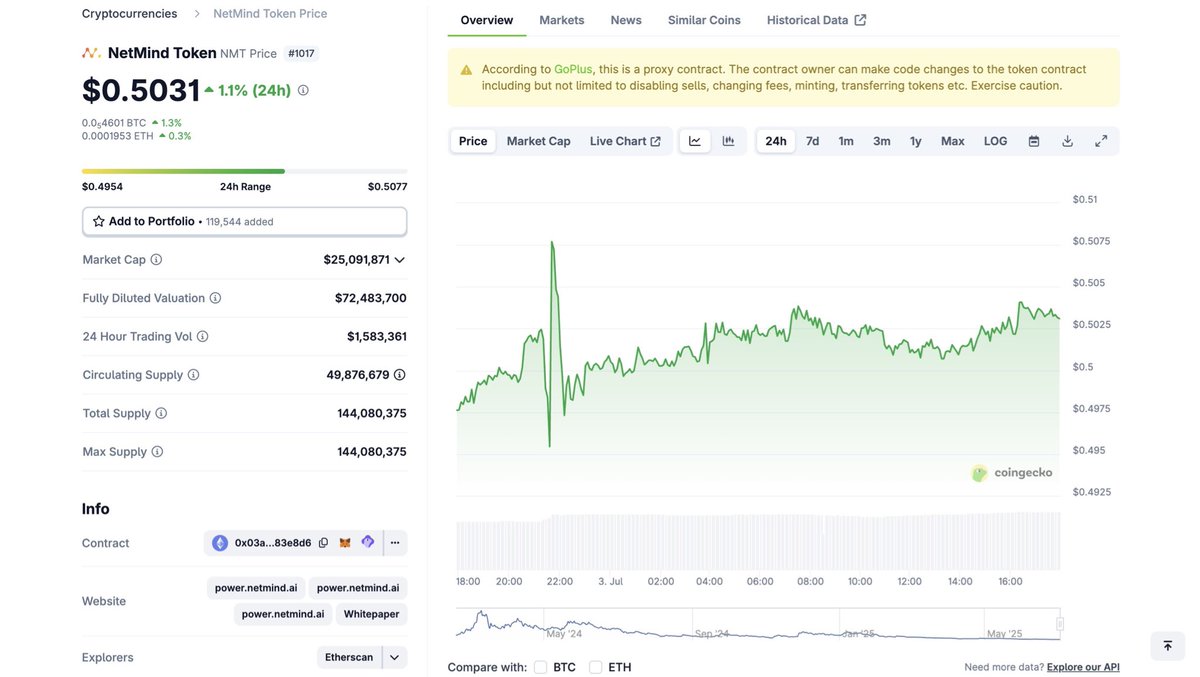1200x677 pixels.
Task: Click the purple diamond icon in Contract row
Action: (x=368, y=542)
